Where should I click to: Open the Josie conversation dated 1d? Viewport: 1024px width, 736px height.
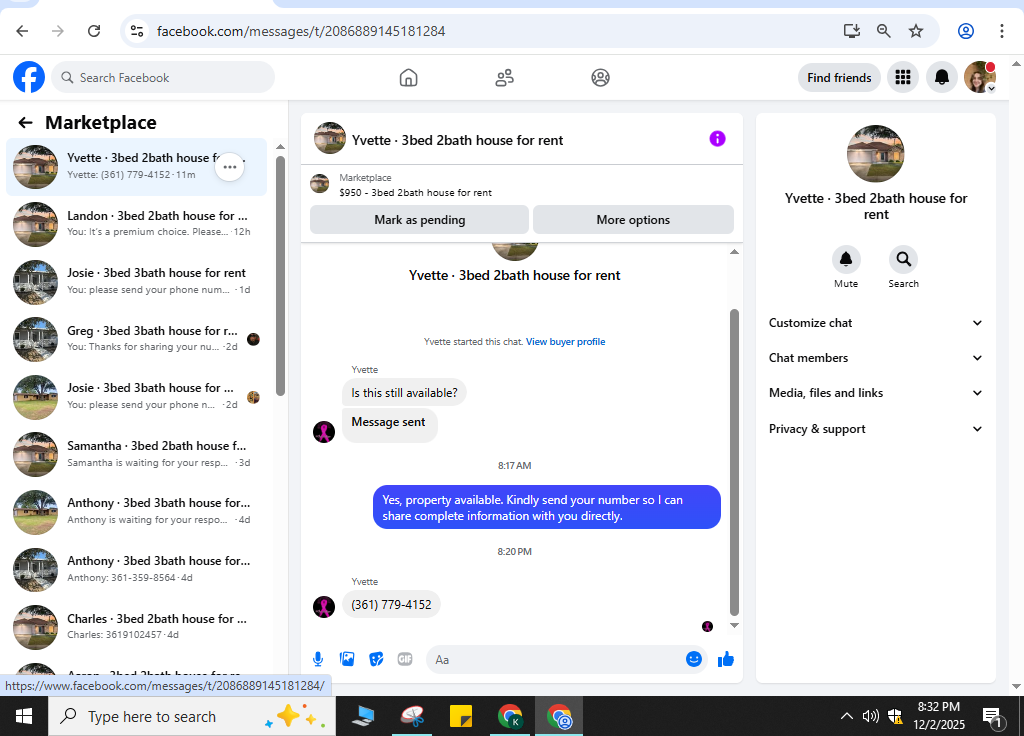point(136,281)
